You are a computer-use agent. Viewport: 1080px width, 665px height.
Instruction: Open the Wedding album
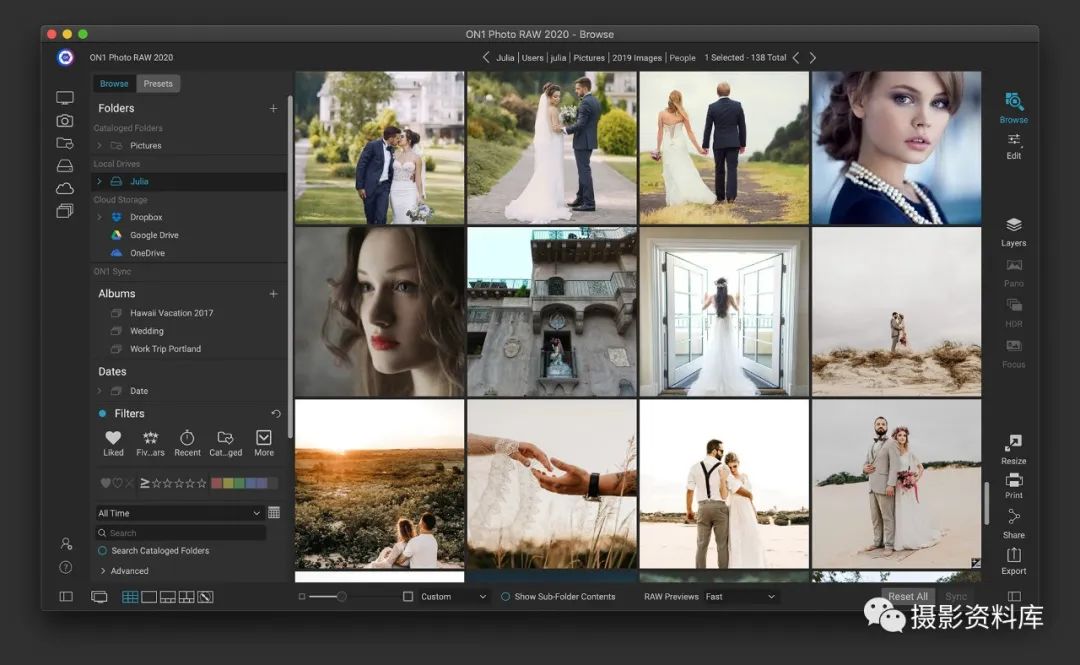[146, 331]
